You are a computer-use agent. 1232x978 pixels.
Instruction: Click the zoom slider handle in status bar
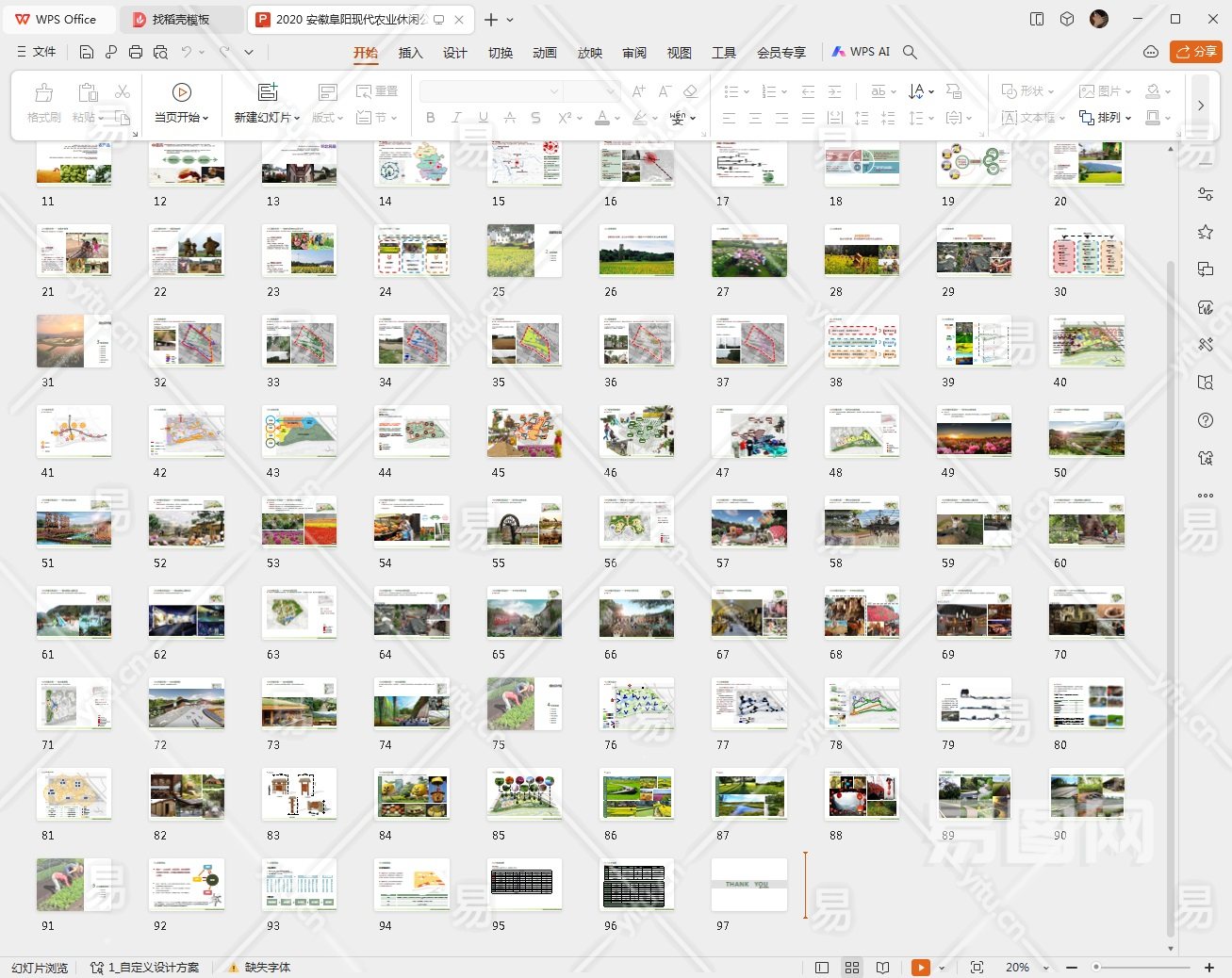1096,968
